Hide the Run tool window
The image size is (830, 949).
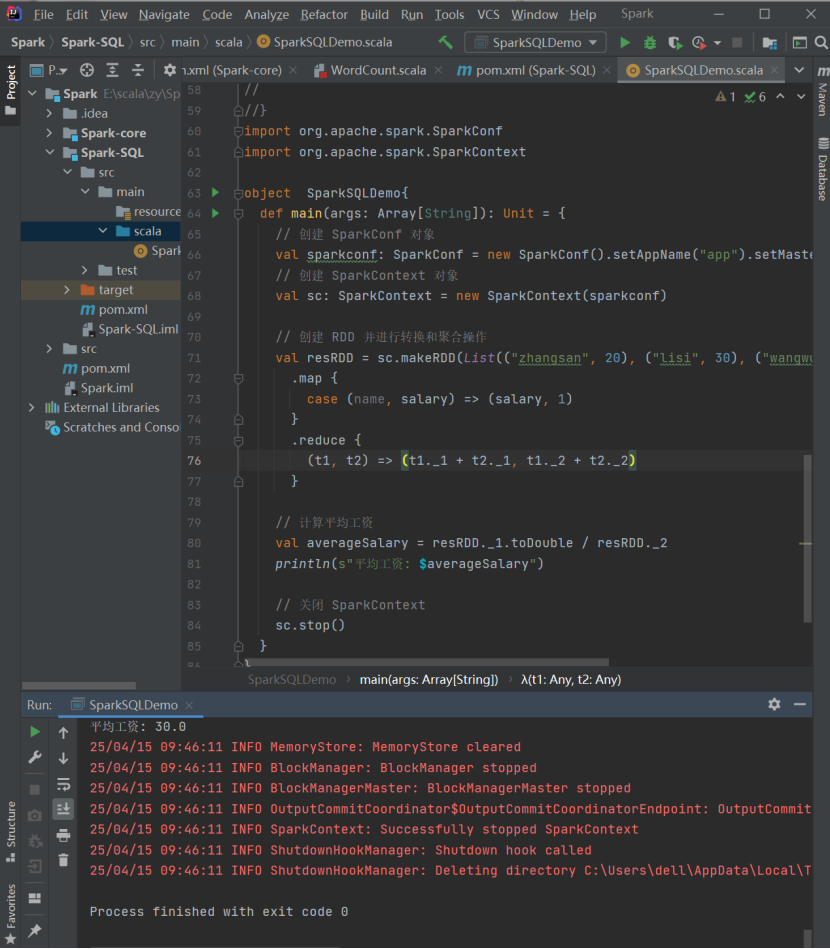click(x=800, y=704)
